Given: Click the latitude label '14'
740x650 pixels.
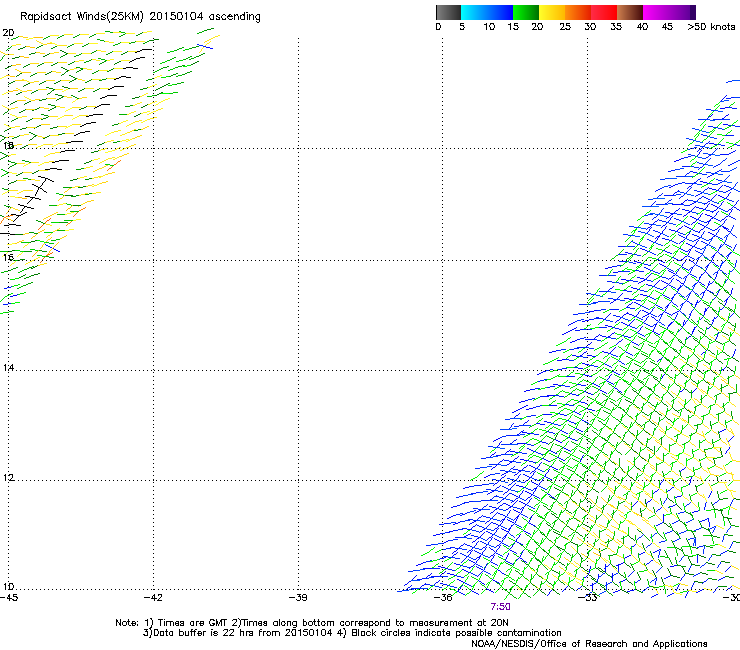Looking at the screenshot, I should (8, 368).
